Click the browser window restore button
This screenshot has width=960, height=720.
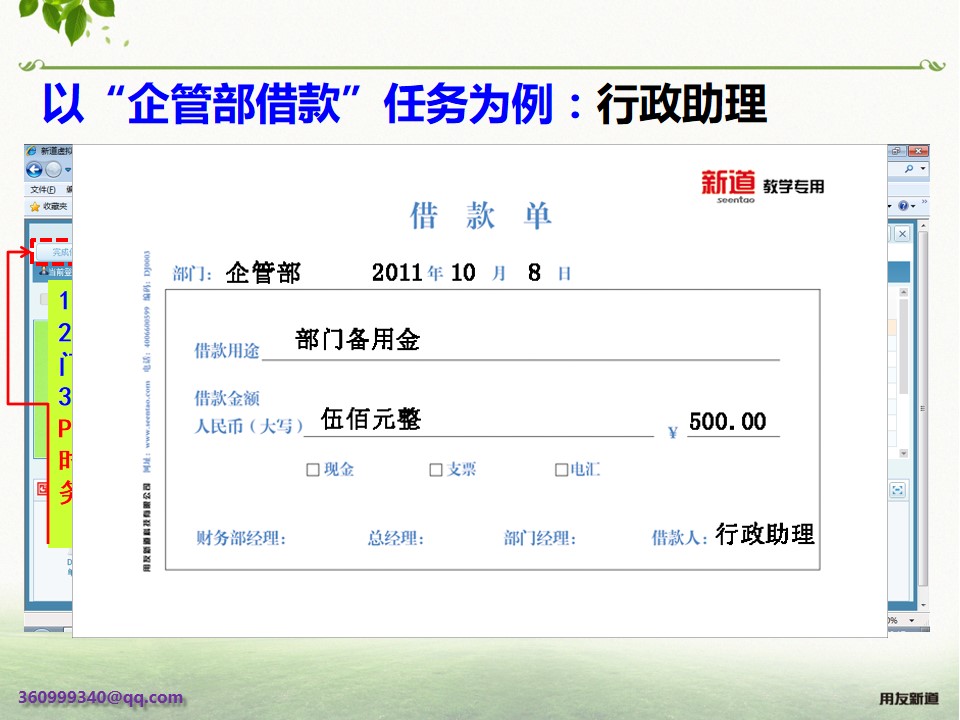click(896, 151)
